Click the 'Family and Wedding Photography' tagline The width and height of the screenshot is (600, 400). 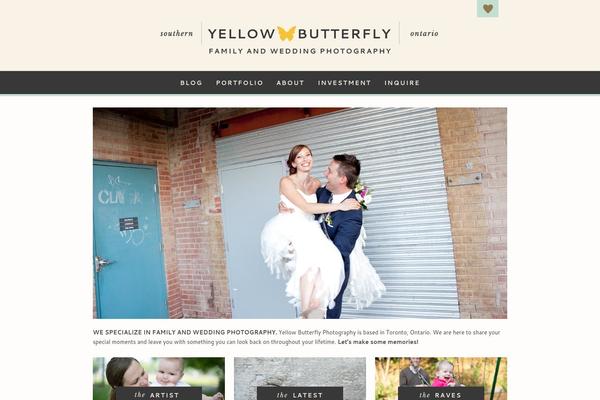coord(300,51)
